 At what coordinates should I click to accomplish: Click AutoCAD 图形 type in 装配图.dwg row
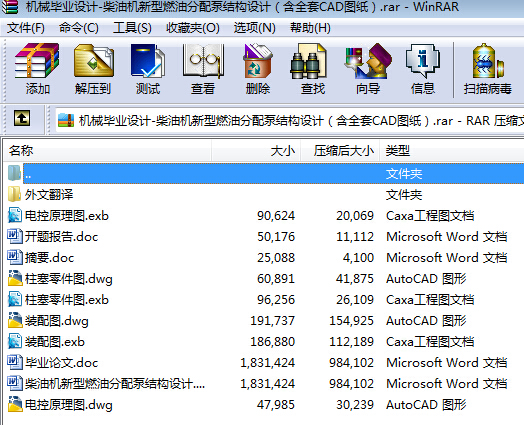(x=426, y=321)
